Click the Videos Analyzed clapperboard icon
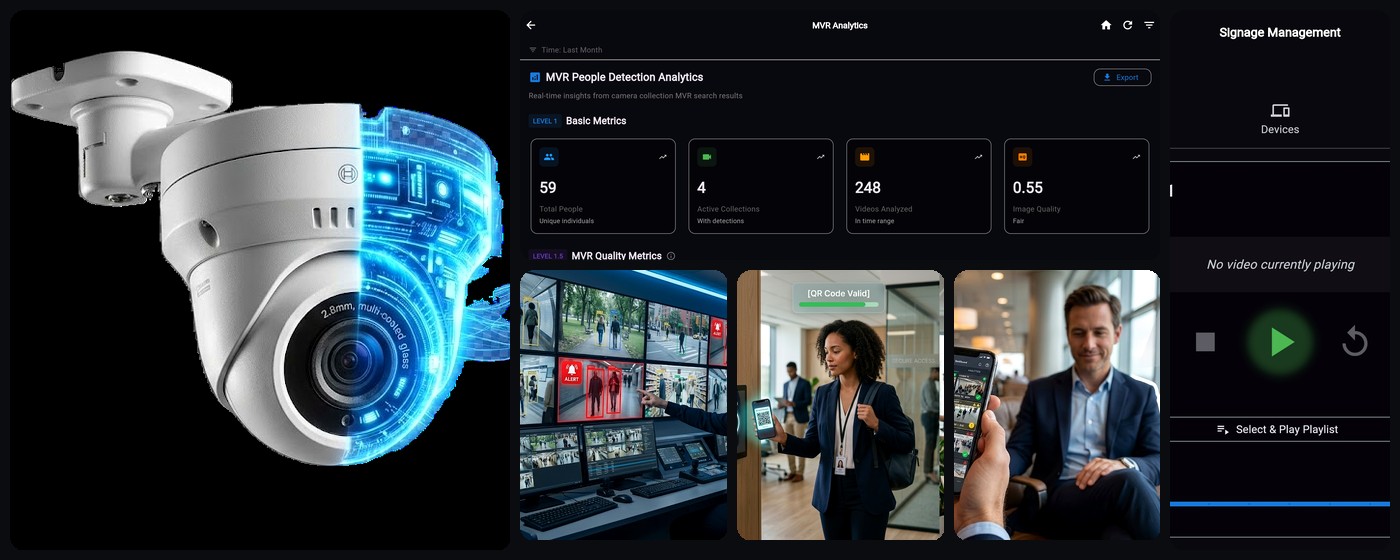Viewport: 1400px width, 560px height. [x=864, y=157]
